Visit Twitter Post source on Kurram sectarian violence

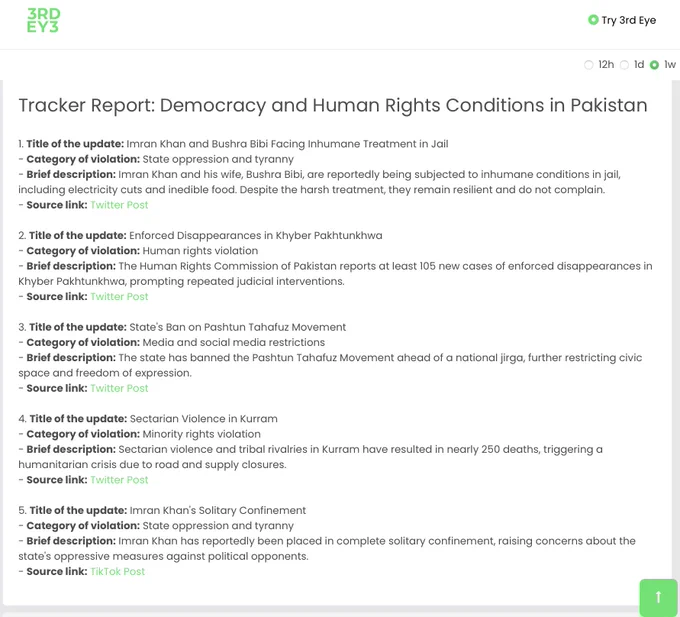[x=119, y=480]
